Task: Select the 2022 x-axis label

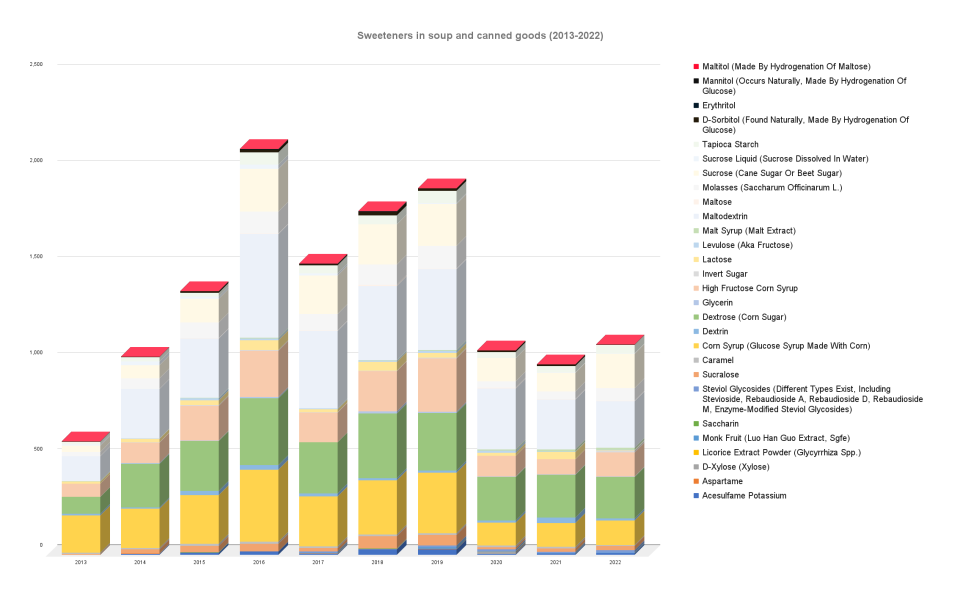Action: [x=615, y=563]
